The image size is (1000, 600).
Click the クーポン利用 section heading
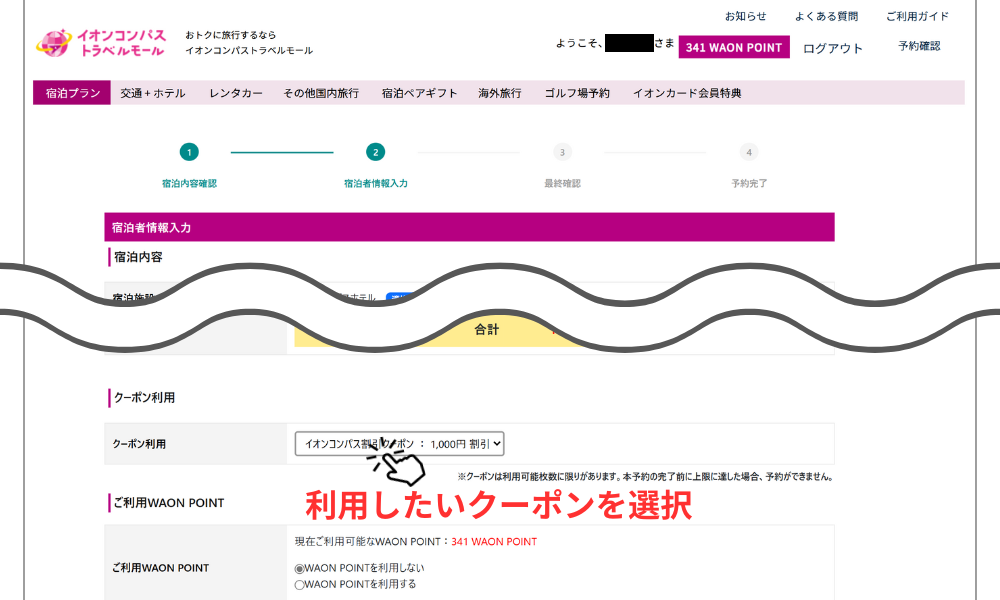[x=144, y=397]
